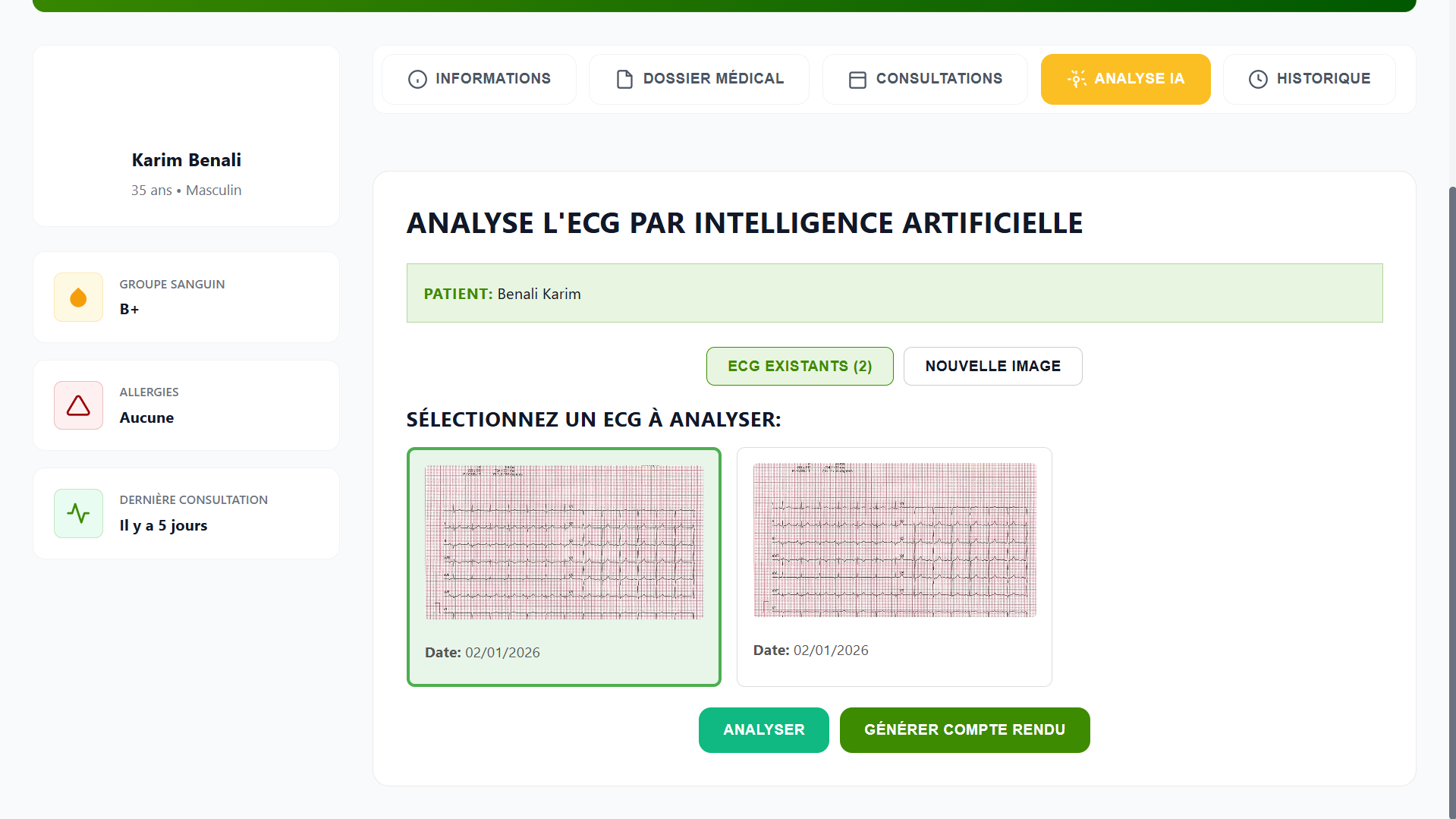Click the document icon on Dossier Médical tab

pyautogui.click(x=624, y=79)
